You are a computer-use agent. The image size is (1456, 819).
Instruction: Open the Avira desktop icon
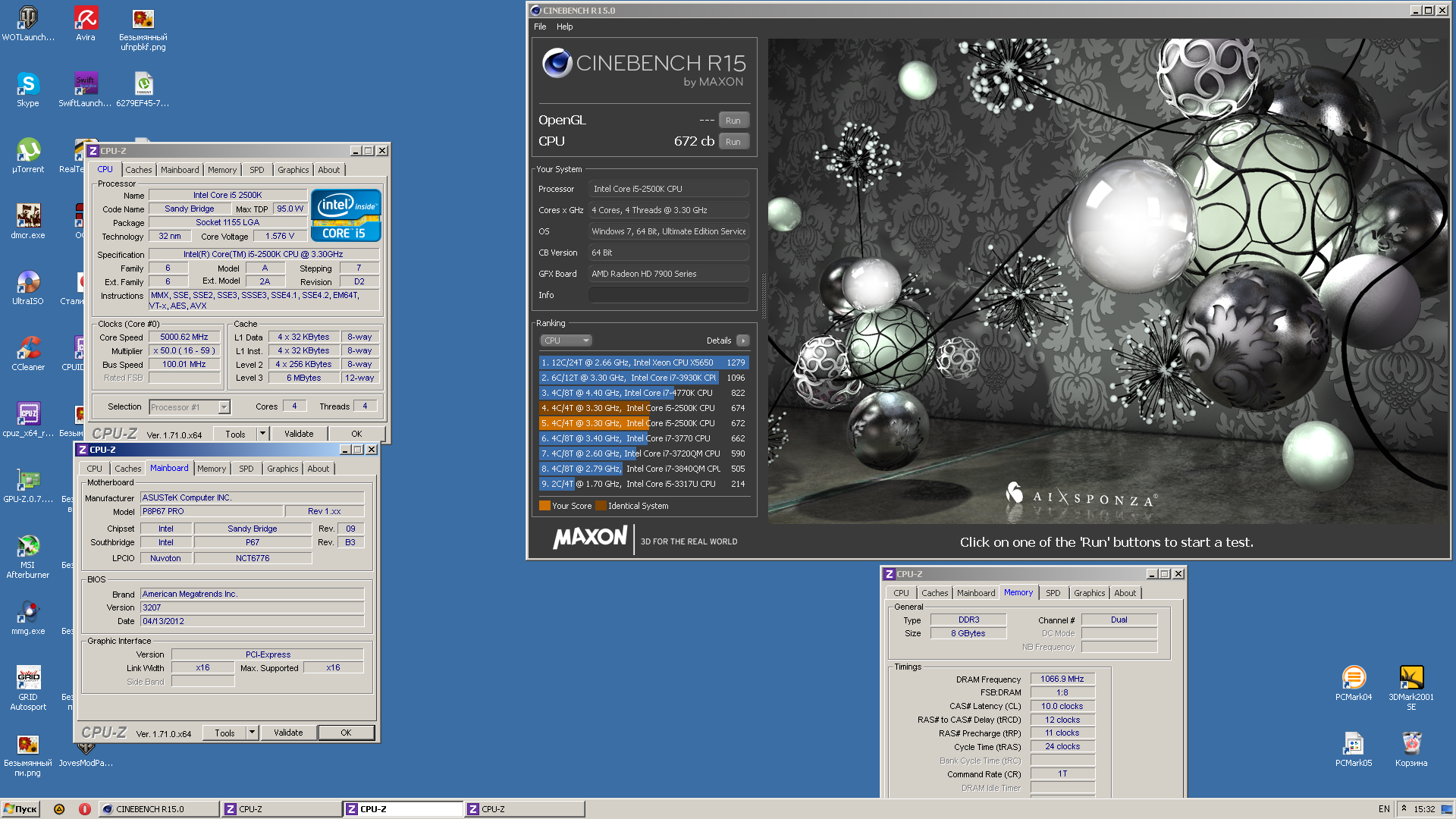coord(86,23)
